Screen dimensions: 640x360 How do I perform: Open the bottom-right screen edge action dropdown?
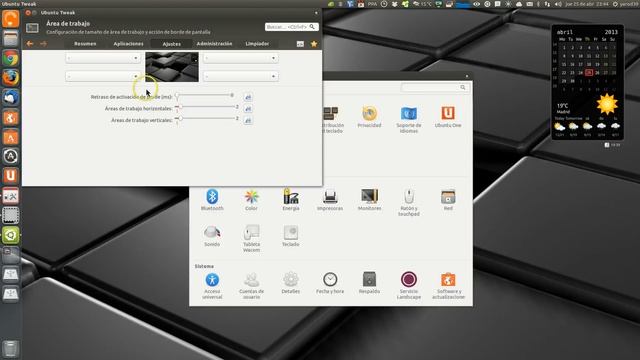(241, 76)
